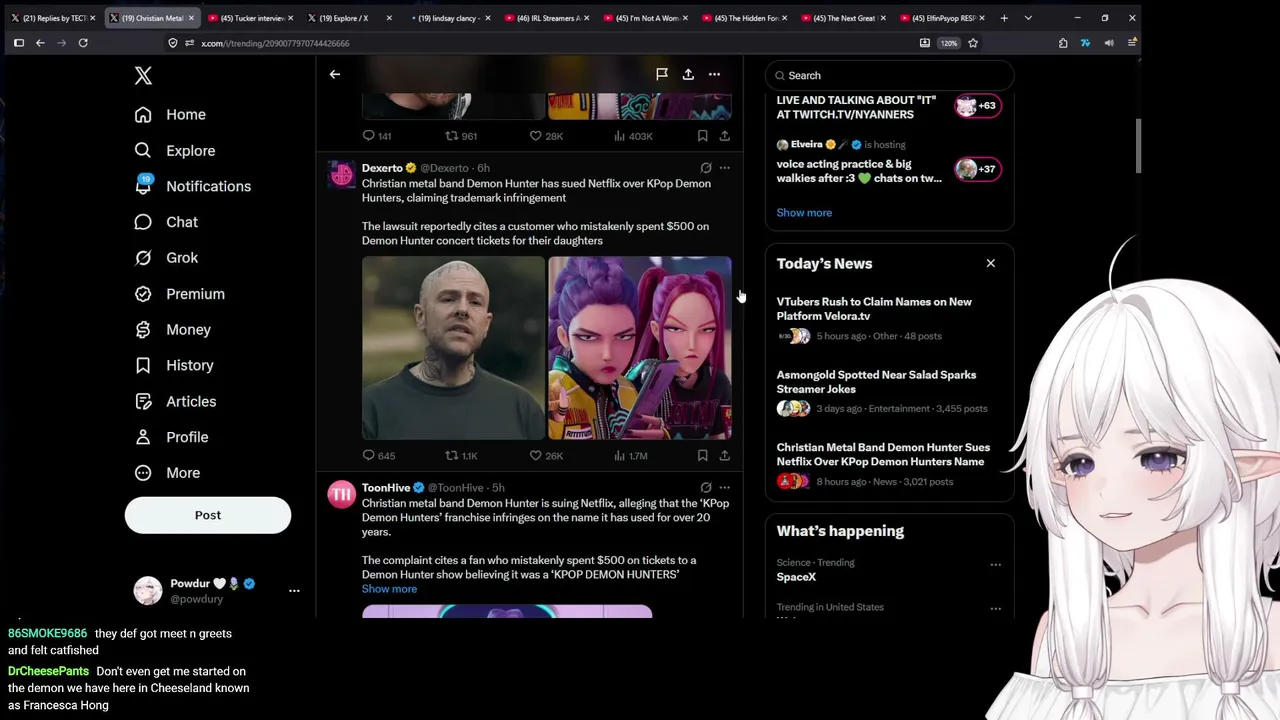Repost the post with 961 reposts
This screenshot has width=1280, height=720.
click(x=461, y=136)
